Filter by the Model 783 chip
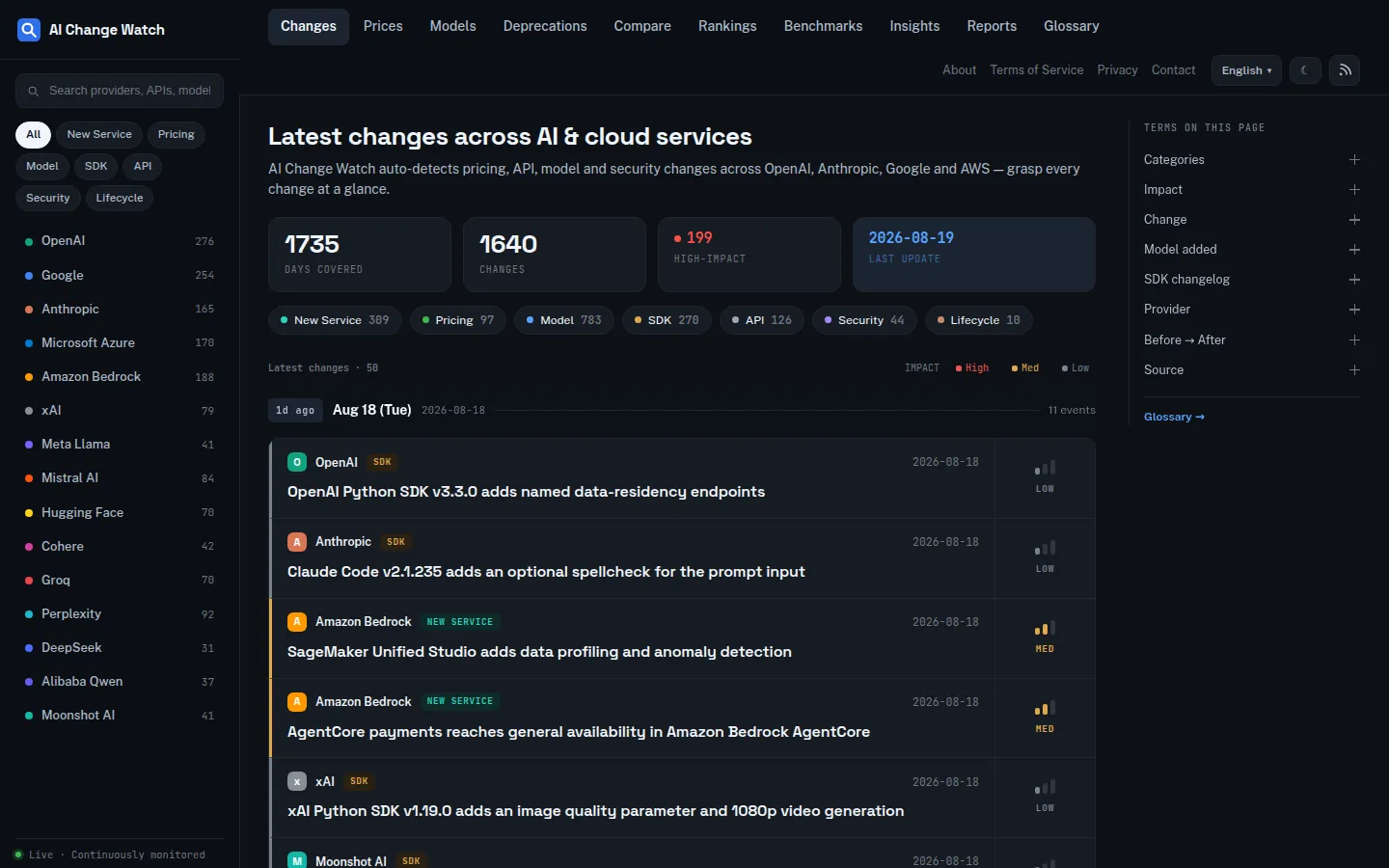The height and width of the screenshot is (868, 1389). click(x=563, y=320)
